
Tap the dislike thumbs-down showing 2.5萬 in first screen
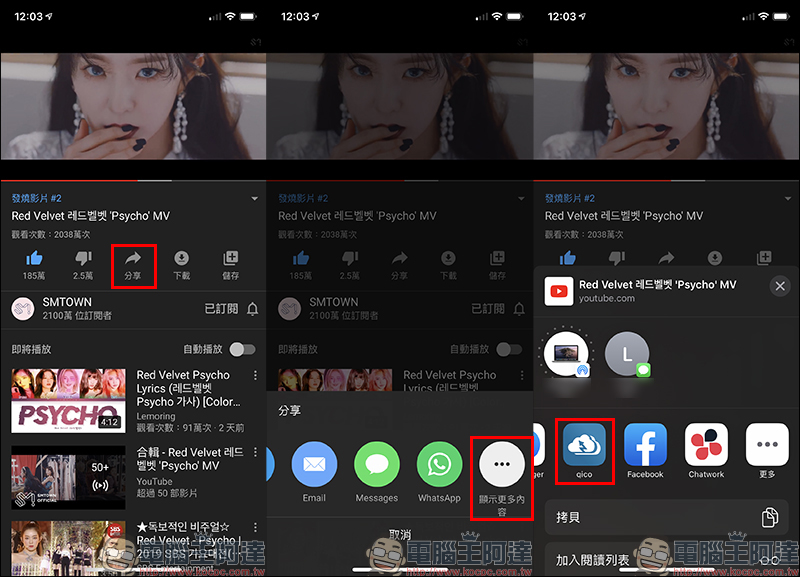click(x=83, y=259)
